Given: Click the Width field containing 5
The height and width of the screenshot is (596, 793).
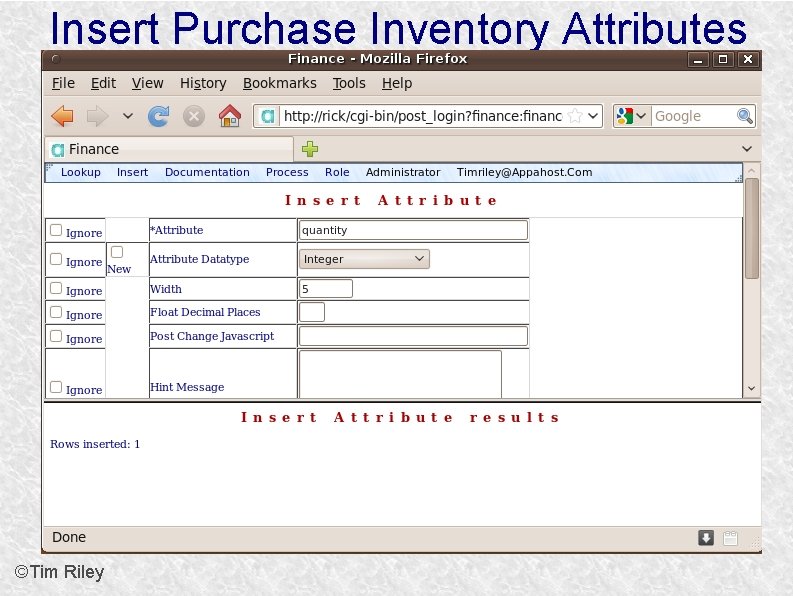Looking at the screenshot, I should click(326, 289).
